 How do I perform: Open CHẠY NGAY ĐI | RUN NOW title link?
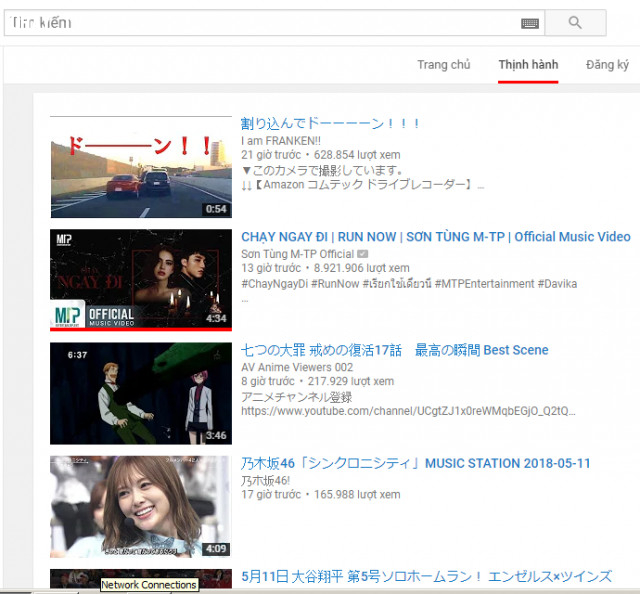click(436, 236)
